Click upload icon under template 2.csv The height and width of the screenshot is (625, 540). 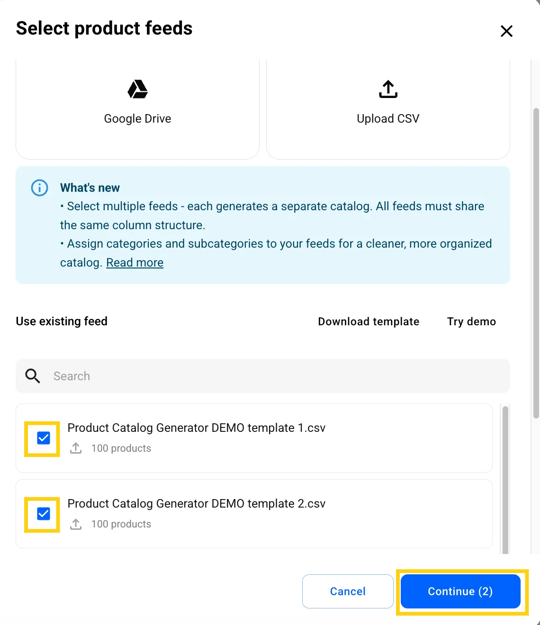(76, 524)
